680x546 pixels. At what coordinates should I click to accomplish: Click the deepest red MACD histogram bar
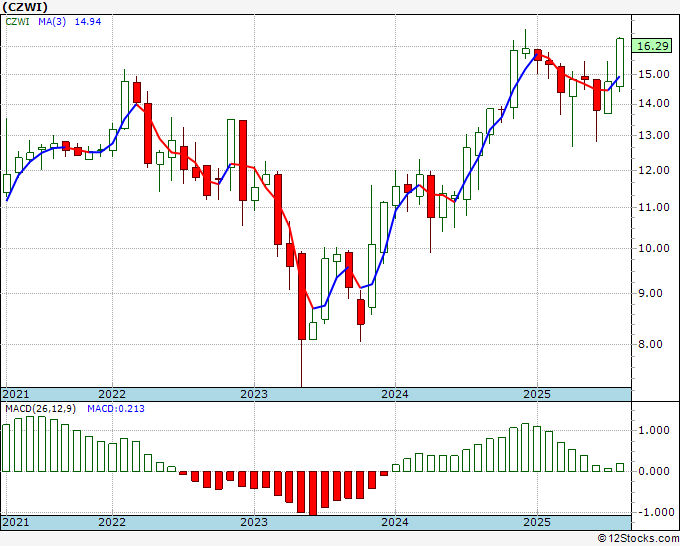click(x=314, y=493)
